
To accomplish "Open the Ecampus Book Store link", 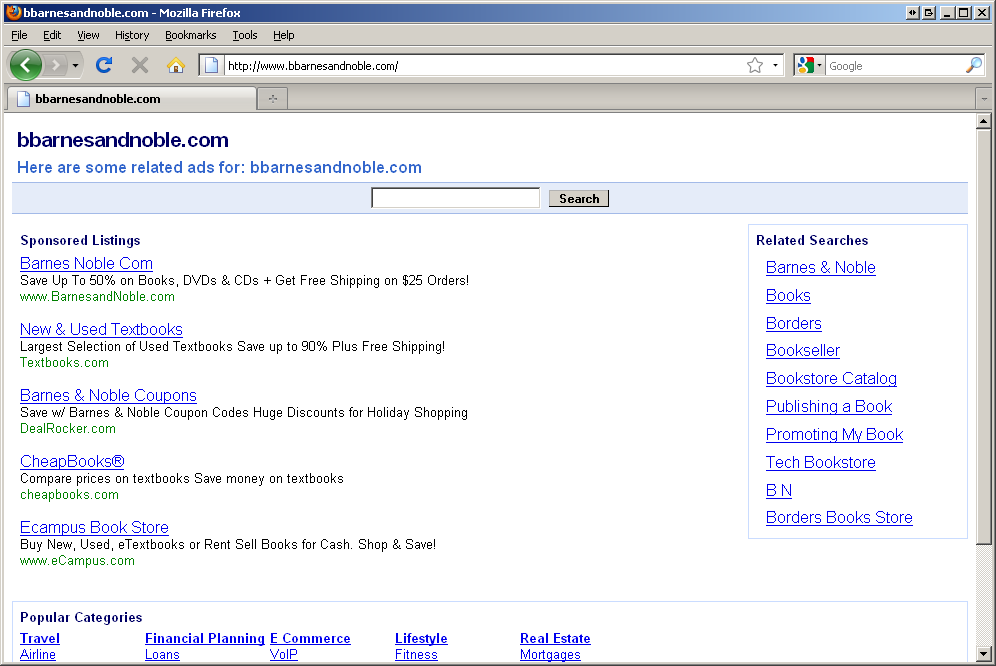I will (x=94, y=527).
